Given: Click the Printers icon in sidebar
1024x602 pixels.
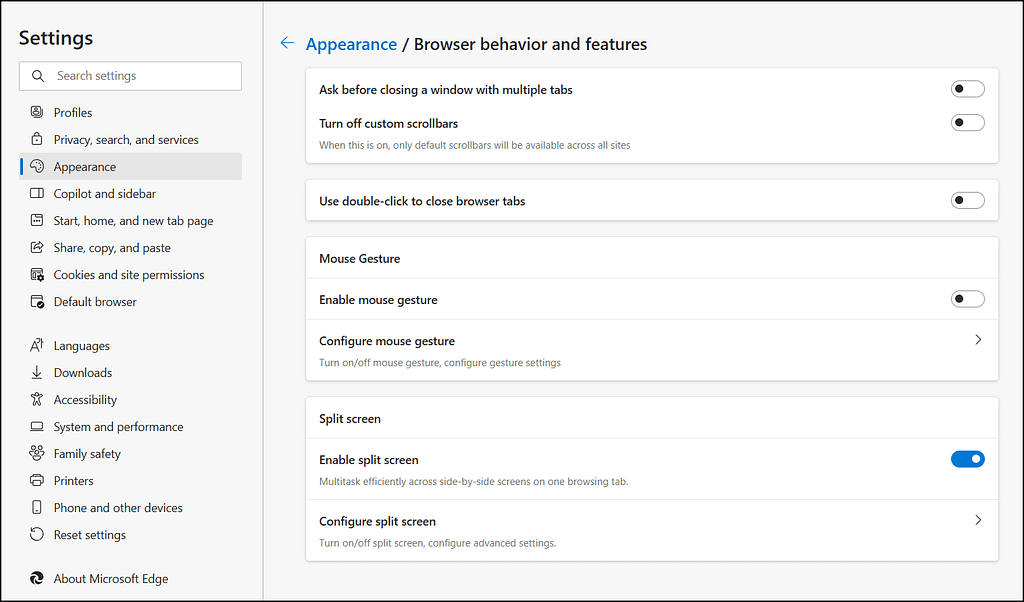Looking at the screenshot, I should 37,481.
